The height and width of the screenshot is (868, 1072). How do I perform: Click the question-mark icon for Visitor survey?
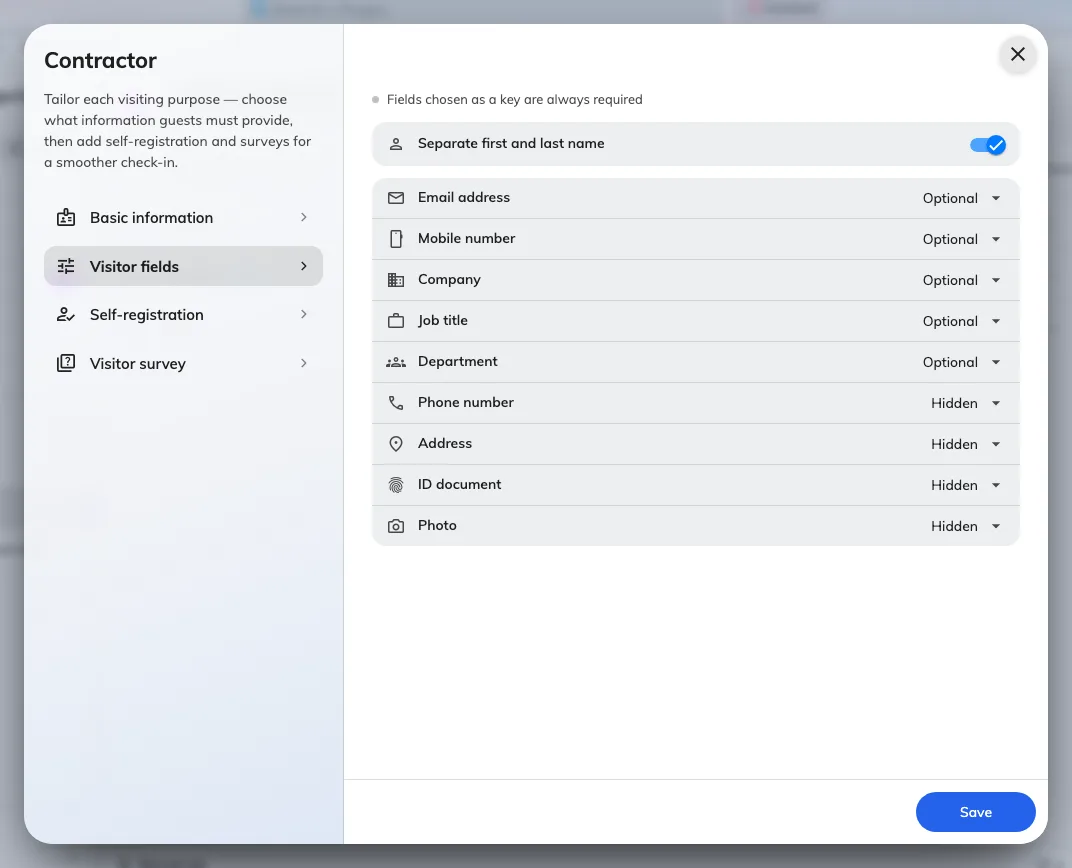(x=66, y=363)
